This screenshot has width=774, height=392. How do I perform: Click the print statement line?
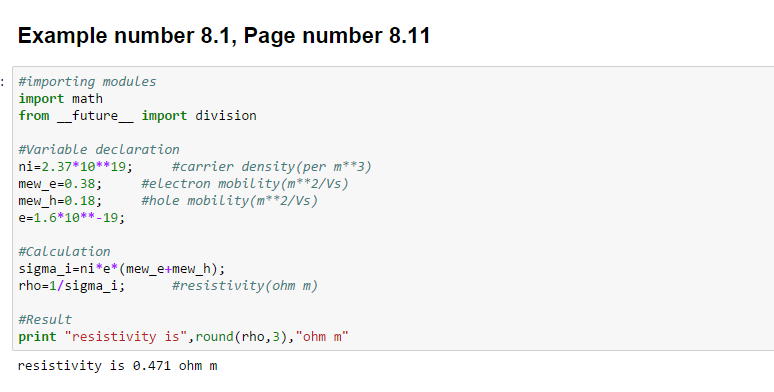click(184, 337)
